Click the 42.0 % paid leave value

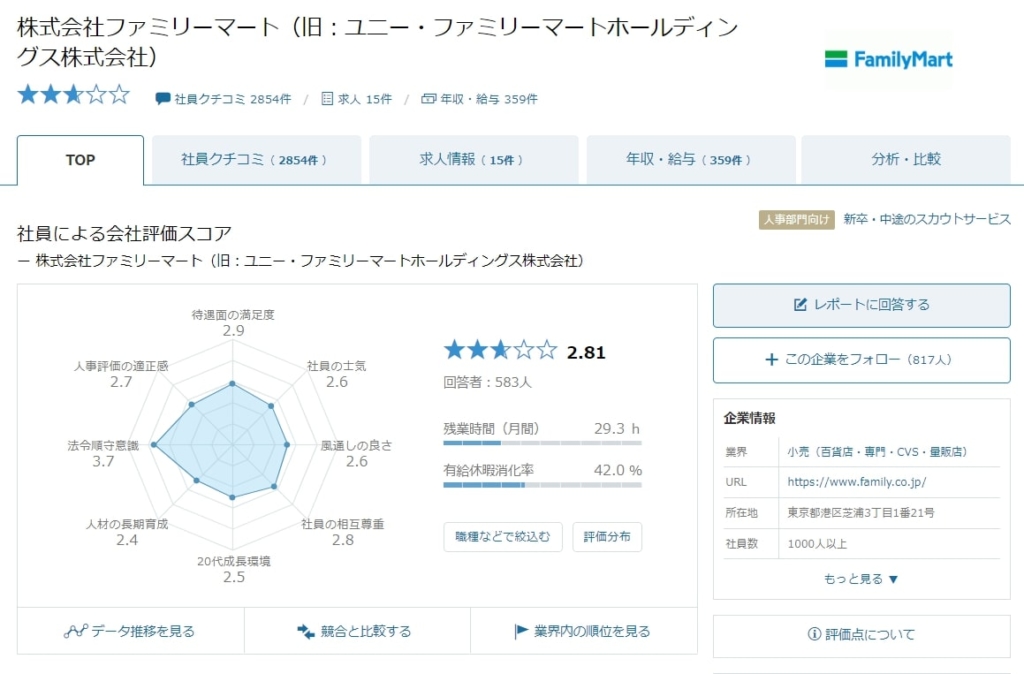coord(618,470)
